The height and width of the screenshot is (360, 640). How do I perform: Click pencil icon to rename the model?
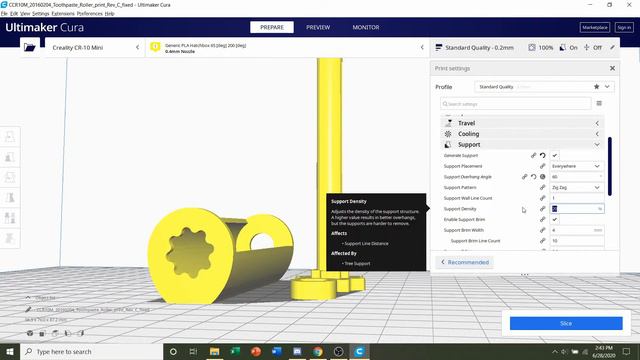coord(28,309)
